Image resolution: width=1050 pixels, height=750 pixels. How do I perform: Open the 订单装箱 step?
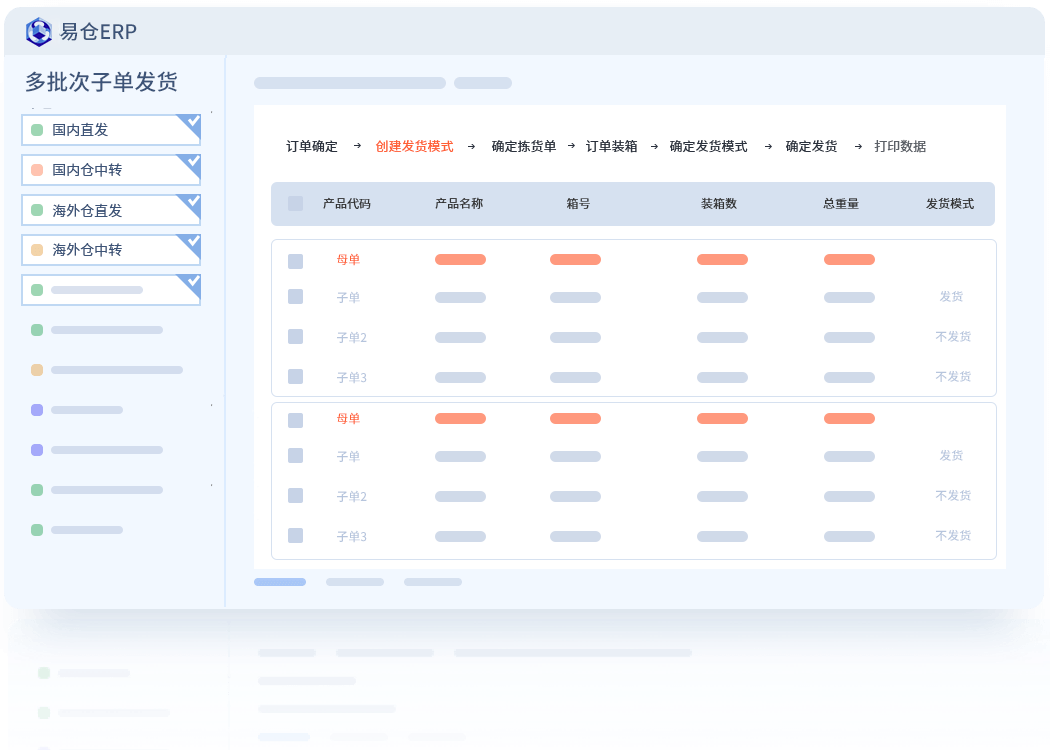[611, 146]
